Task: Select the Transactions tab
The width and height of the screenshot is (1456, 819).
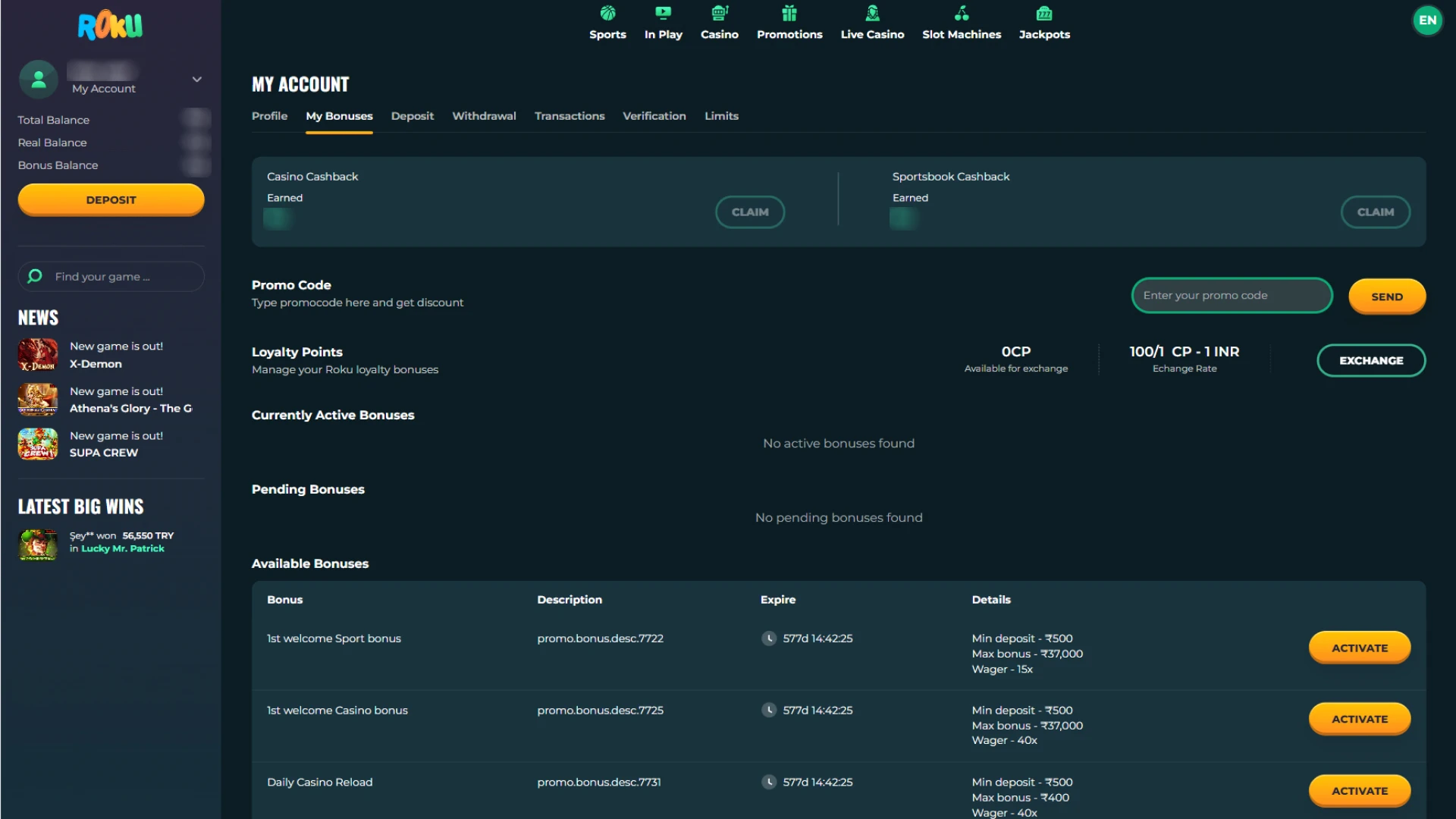Action: (569, 116)
